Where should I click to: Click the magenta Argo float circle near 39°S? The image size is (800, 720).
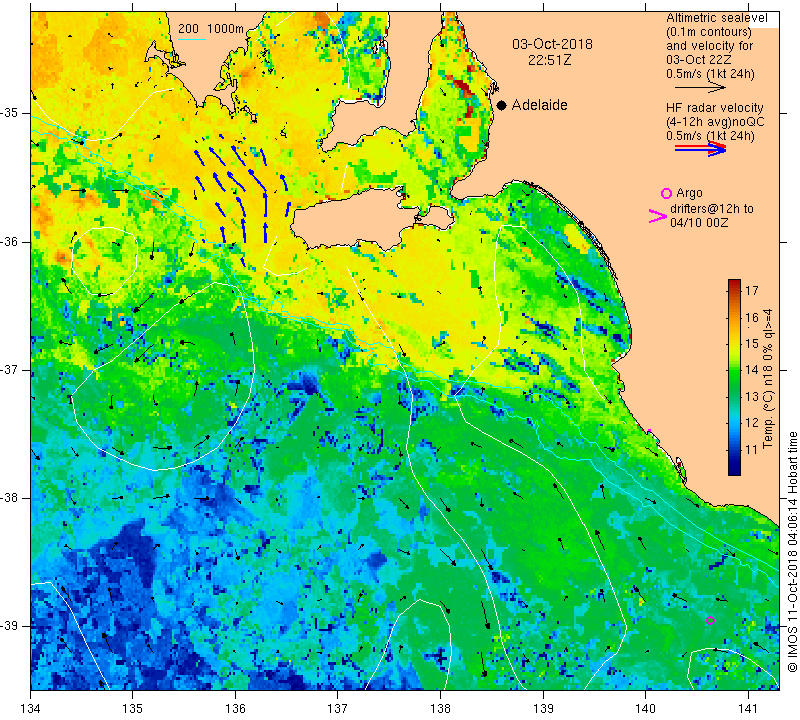(710, 620)
